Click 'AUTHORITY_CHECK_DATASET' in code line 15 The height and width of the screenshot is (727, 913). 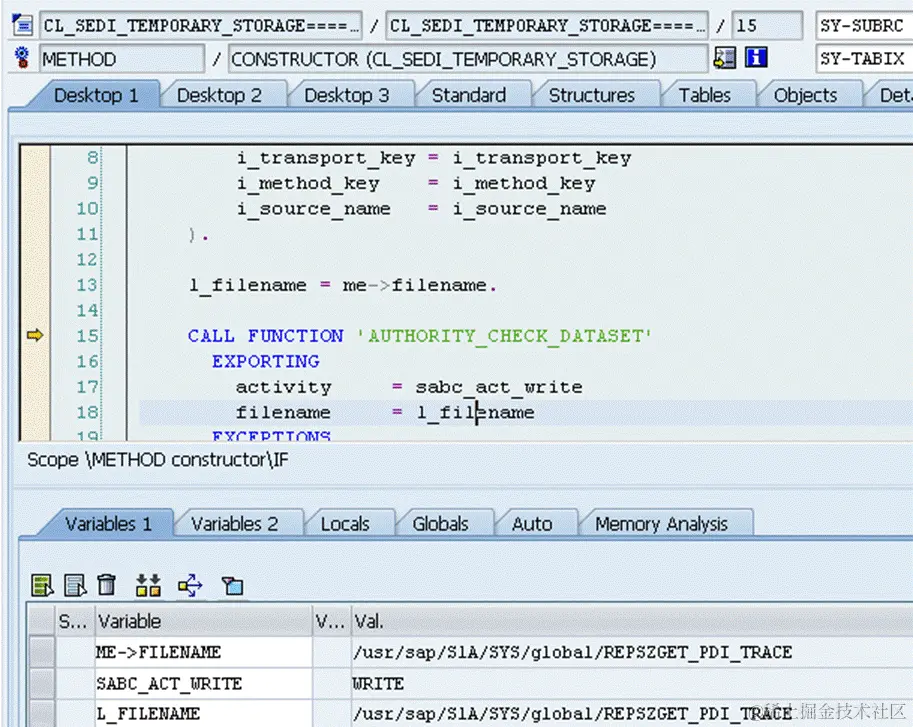[503, 336]
